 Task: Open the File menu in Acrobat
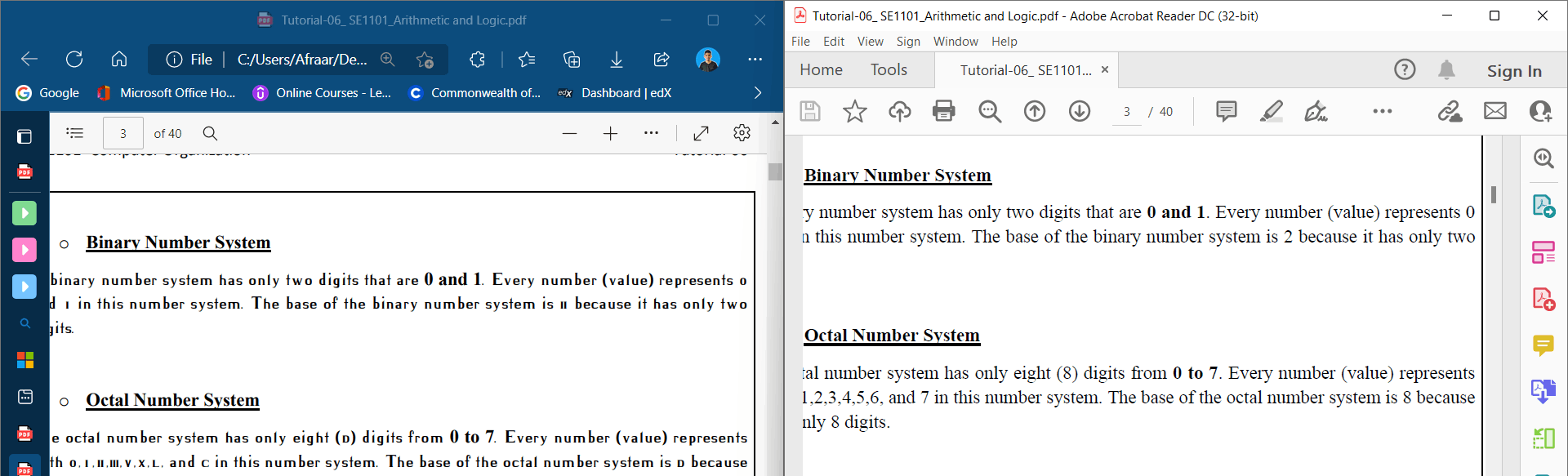tap(800, 42)
